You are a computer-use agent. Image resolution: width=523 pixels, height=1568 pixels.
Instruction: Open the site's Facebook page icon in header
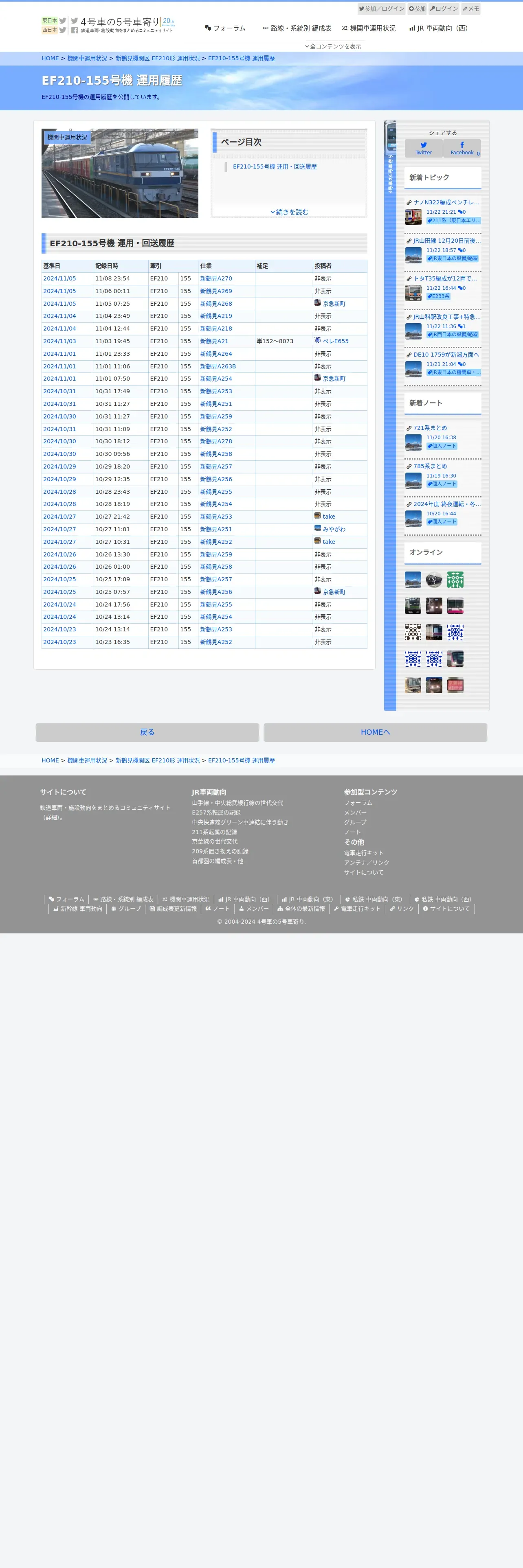point(74,30)
